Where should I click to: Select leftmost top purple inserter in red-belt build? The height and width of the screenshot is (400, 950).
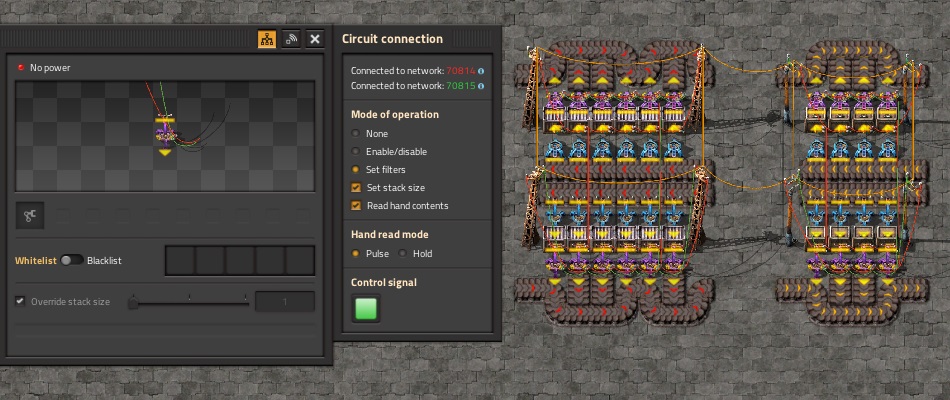(554, 99)
